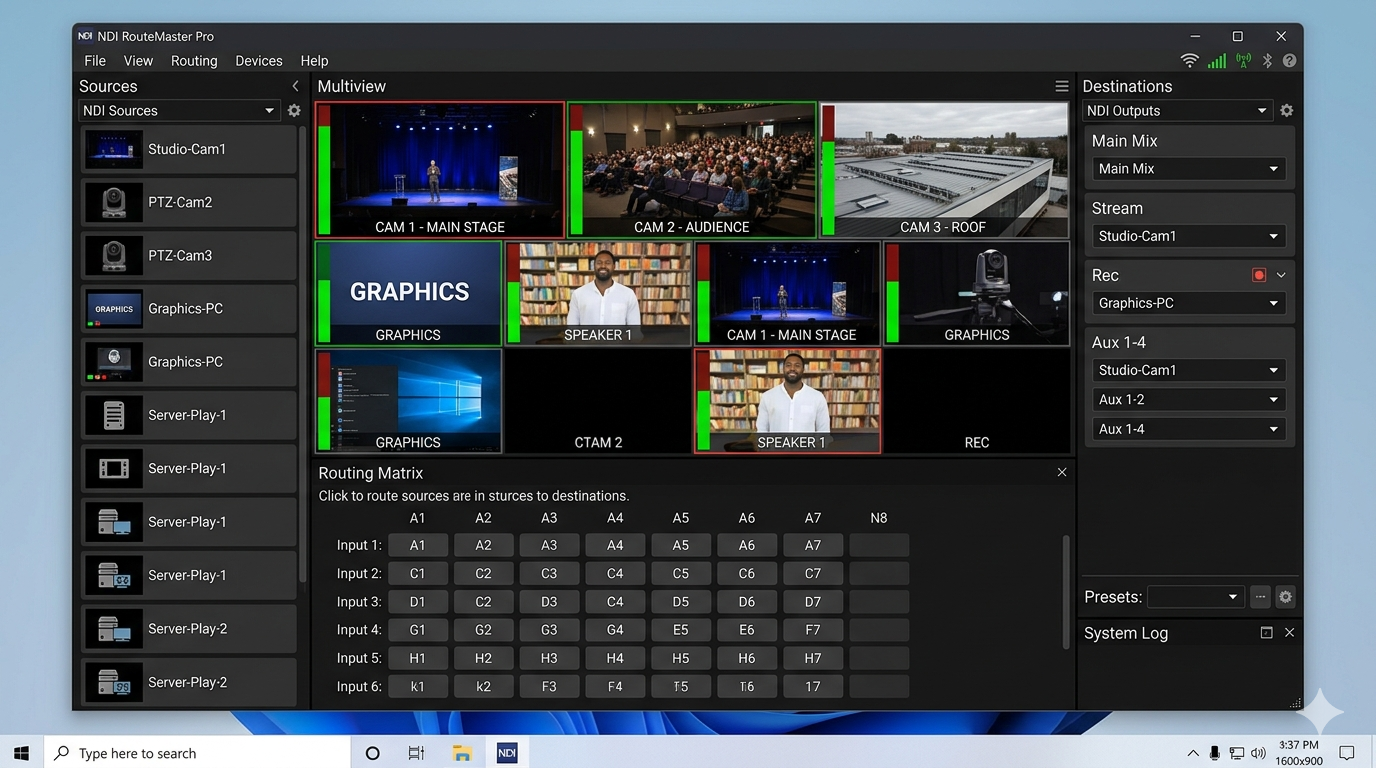
Task: Click routing button H4 in Input 5 row
Action: 615,658
